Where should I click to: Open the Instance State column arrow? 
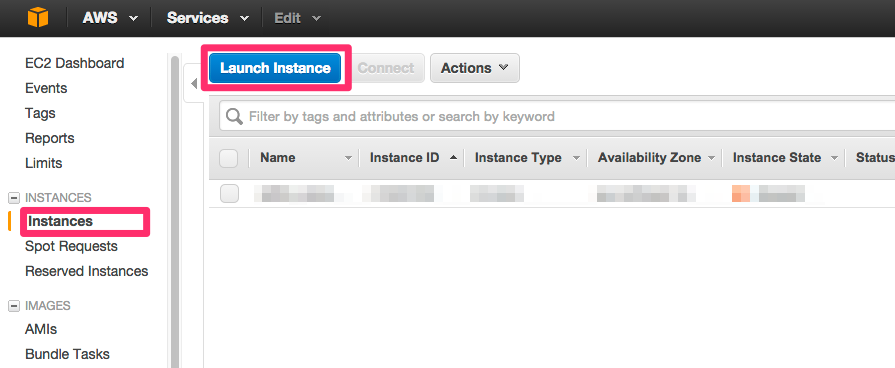click(834, 158)
